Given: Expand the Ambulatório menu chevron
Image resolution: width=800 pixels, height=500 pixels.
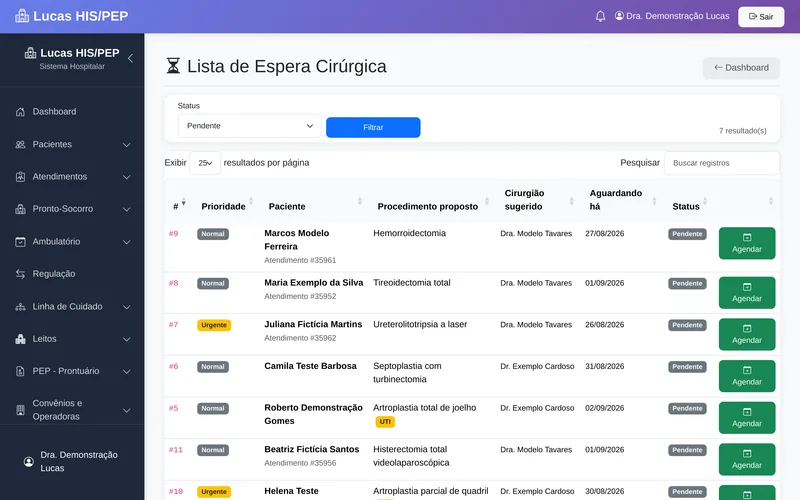Looking at the screenshot, I should pyautogui.click(x=127, y=242).
